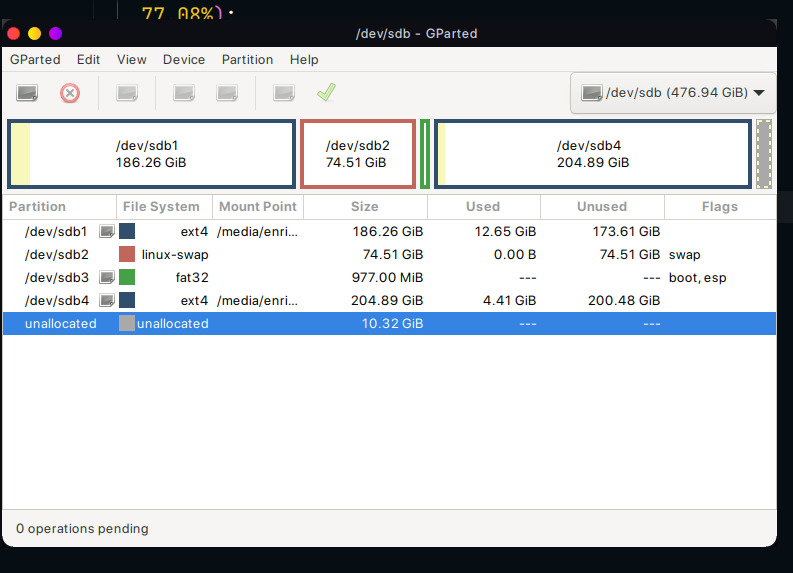Click the fat32 file system text
Image resolution: width=793 pixels, height=573 pixels.
(192, 278)
